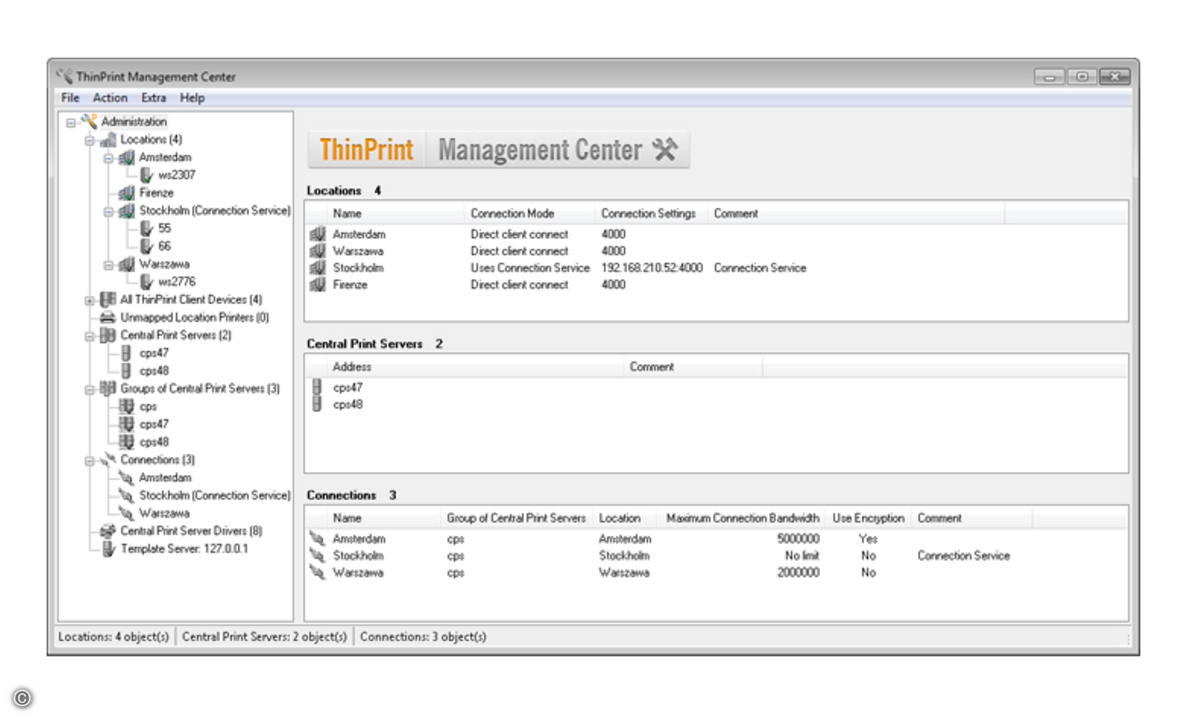Click Uses Connection Service cell for Stockholm
This screenshot has width=1200, height=720.
[x=530, y=268]
